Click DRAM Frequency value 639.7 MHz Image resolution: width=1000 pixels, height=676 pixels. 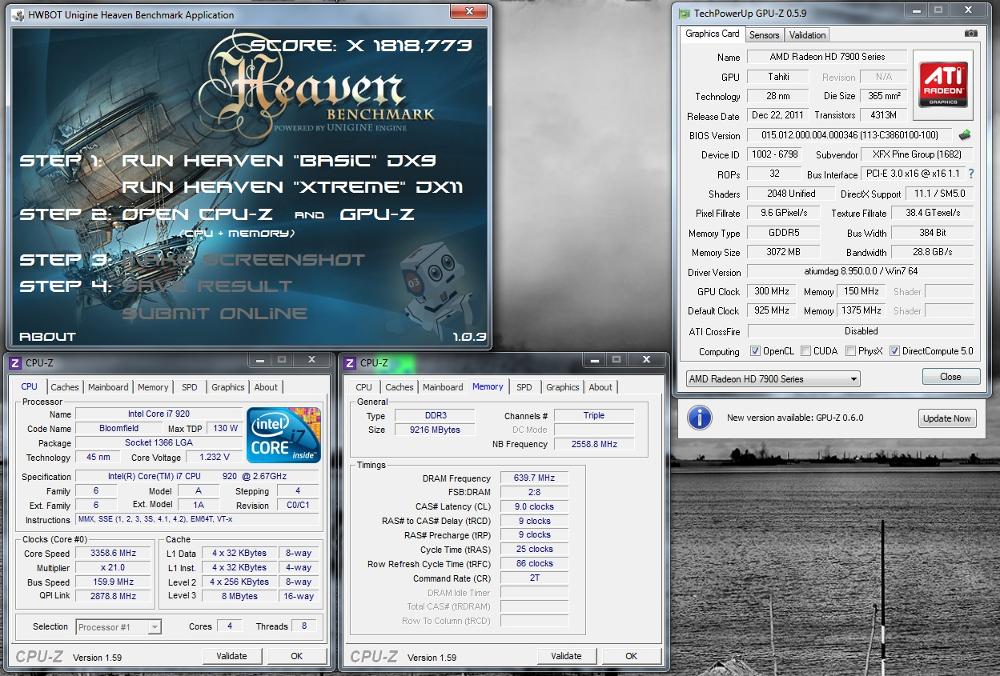(x=534, y=478)
